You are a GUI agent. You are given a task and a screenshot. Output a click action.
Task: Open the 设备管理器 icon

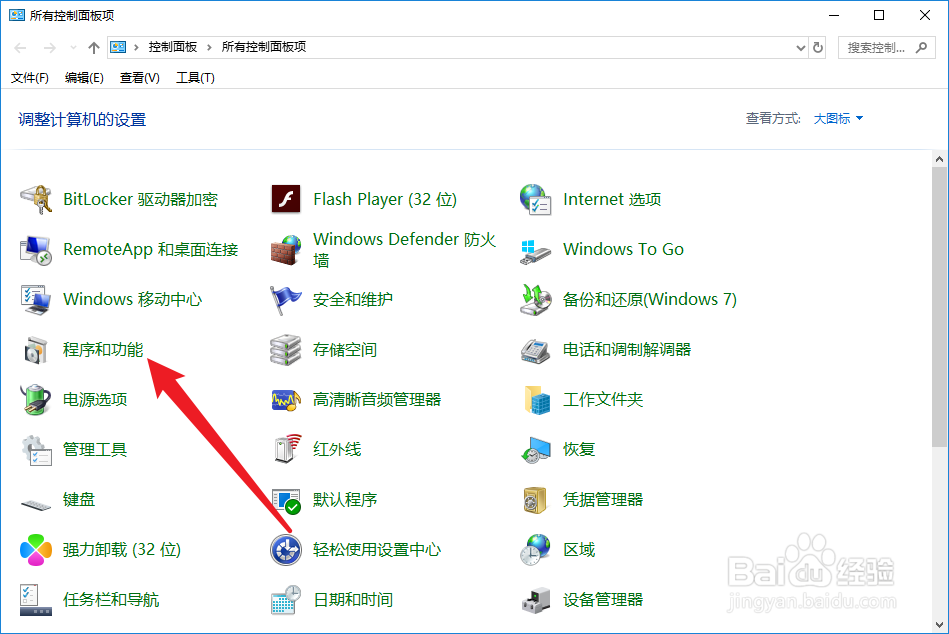tap(536, 601)
